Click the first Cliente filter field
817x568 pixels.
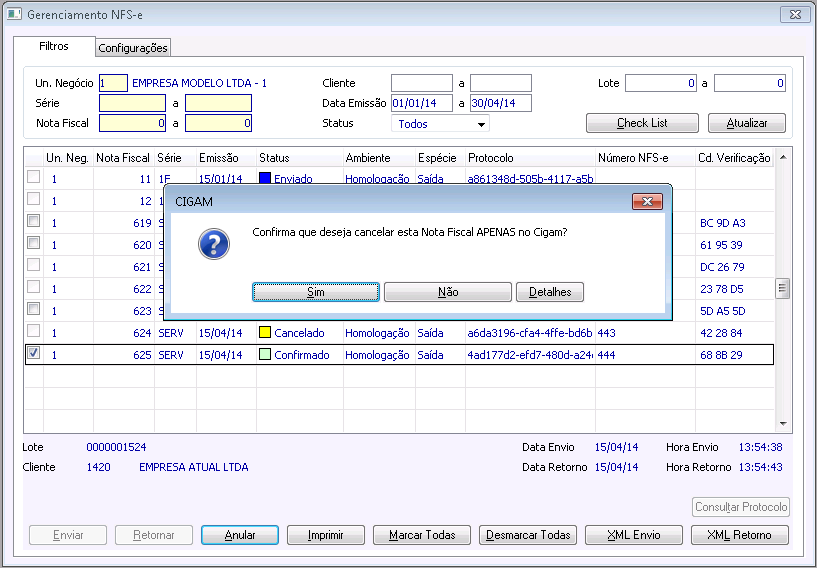(x=422, y=83)
